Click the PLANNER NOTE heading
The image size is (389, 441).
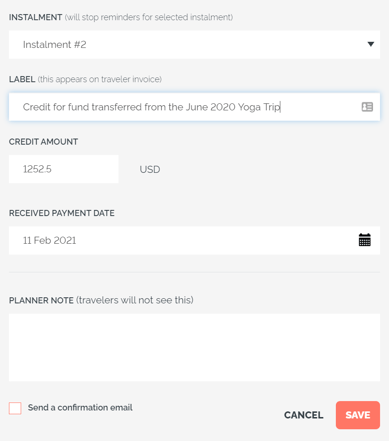(x=41, y=300)
